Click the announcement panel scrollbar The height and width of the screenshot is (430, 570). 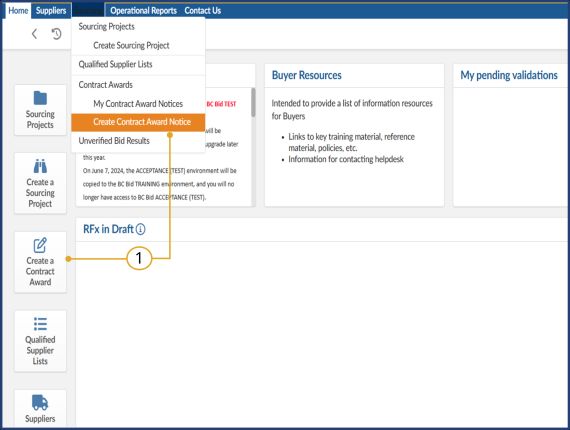tap(253, 103)
